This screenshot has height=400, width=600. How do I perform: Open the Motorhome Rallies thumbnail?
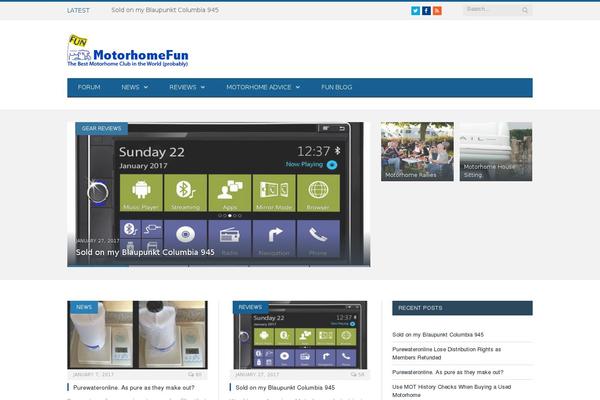point(417,152)
